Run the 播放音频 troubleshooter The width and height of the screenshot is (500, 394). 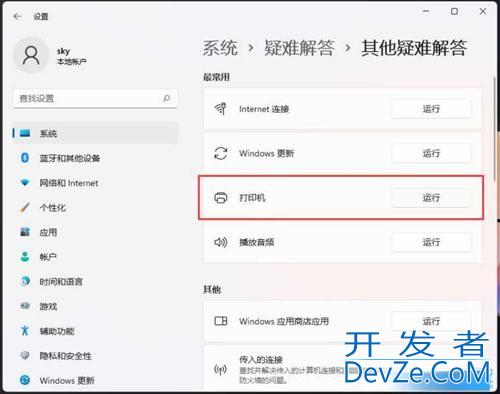[x=431, y=242]
